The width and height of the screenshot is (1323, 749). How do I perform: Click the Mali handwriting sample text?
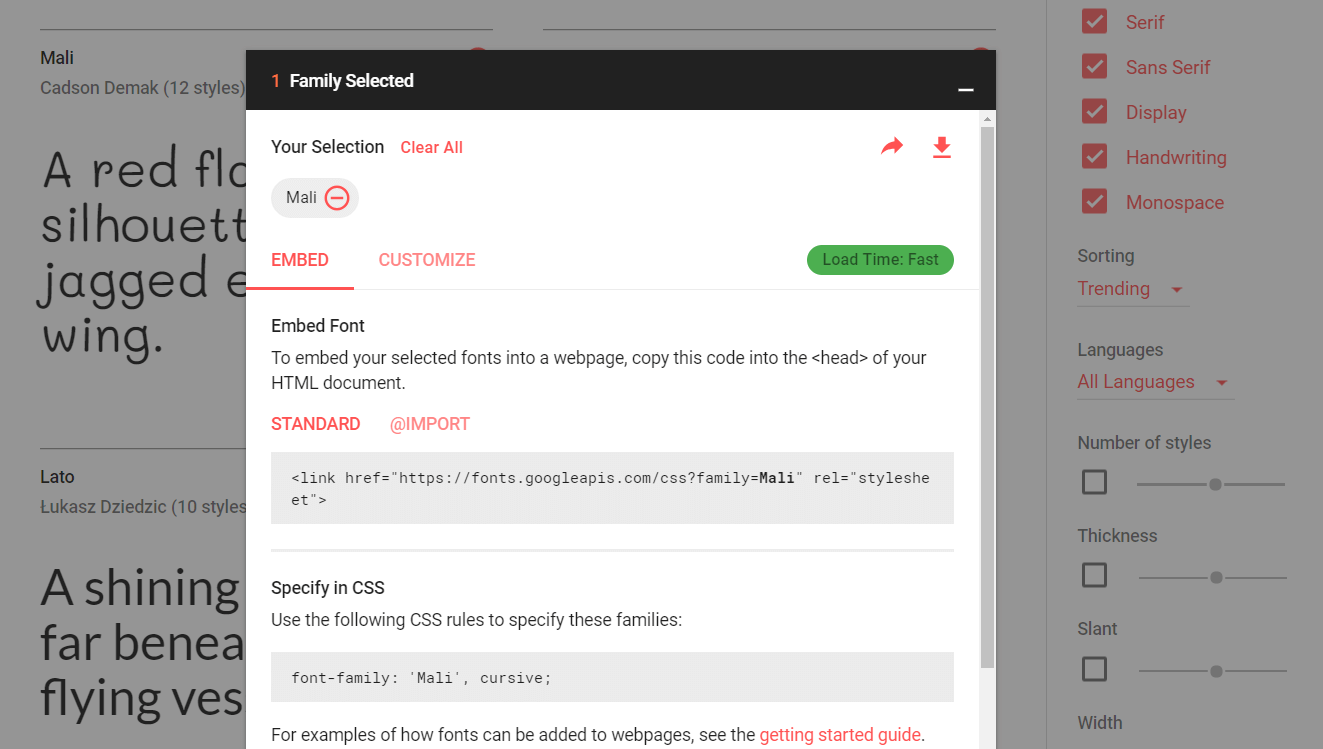tap(142, 254)
